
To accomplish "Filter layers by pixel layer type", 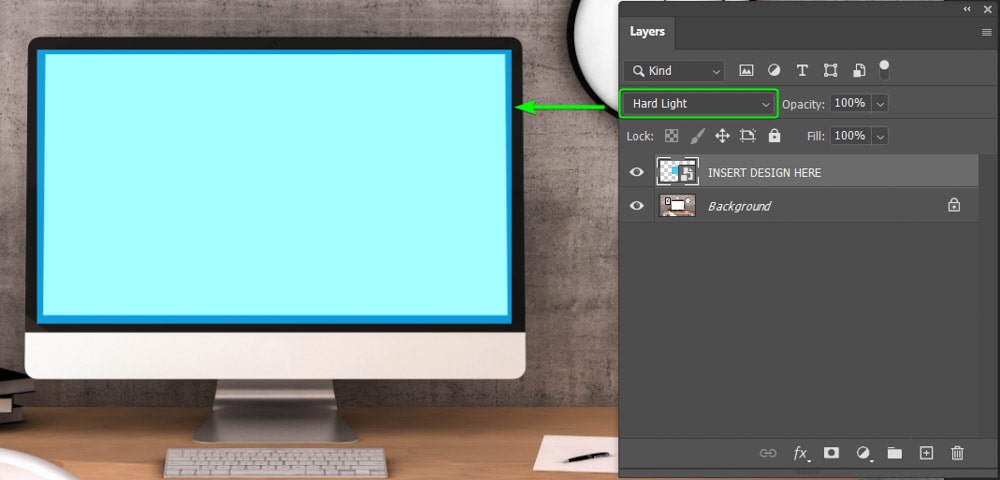I will [x=746, y=71].
